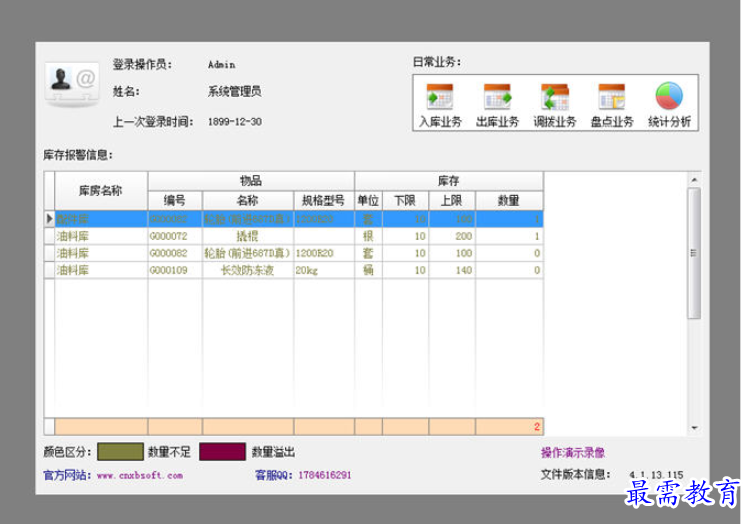Click the olive 数量不足 color swatch
The height and width of the screenshot is (524, 748).
[120, 451]
